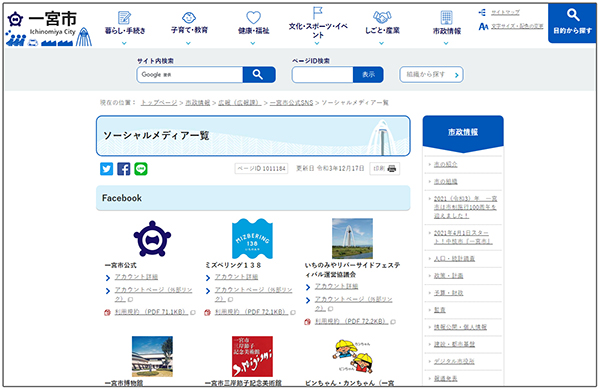The width and height of the screenshot is (600, 390).
Task: Click the 一宮市博物館 building photo
Action: click(x=152, y=357)
